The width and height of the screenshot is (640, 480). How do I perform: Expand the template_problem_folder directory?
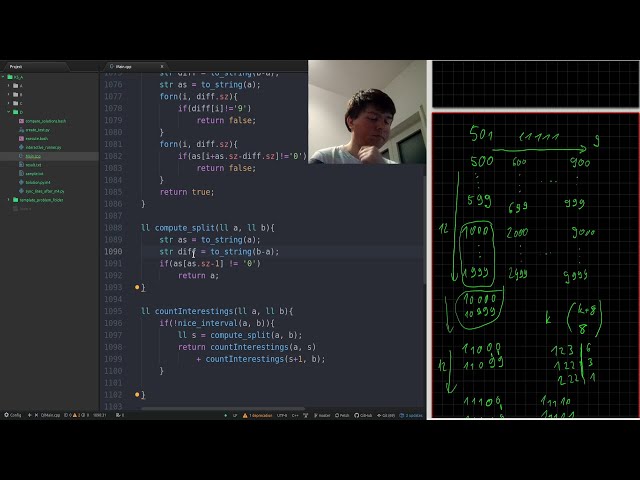9,200
